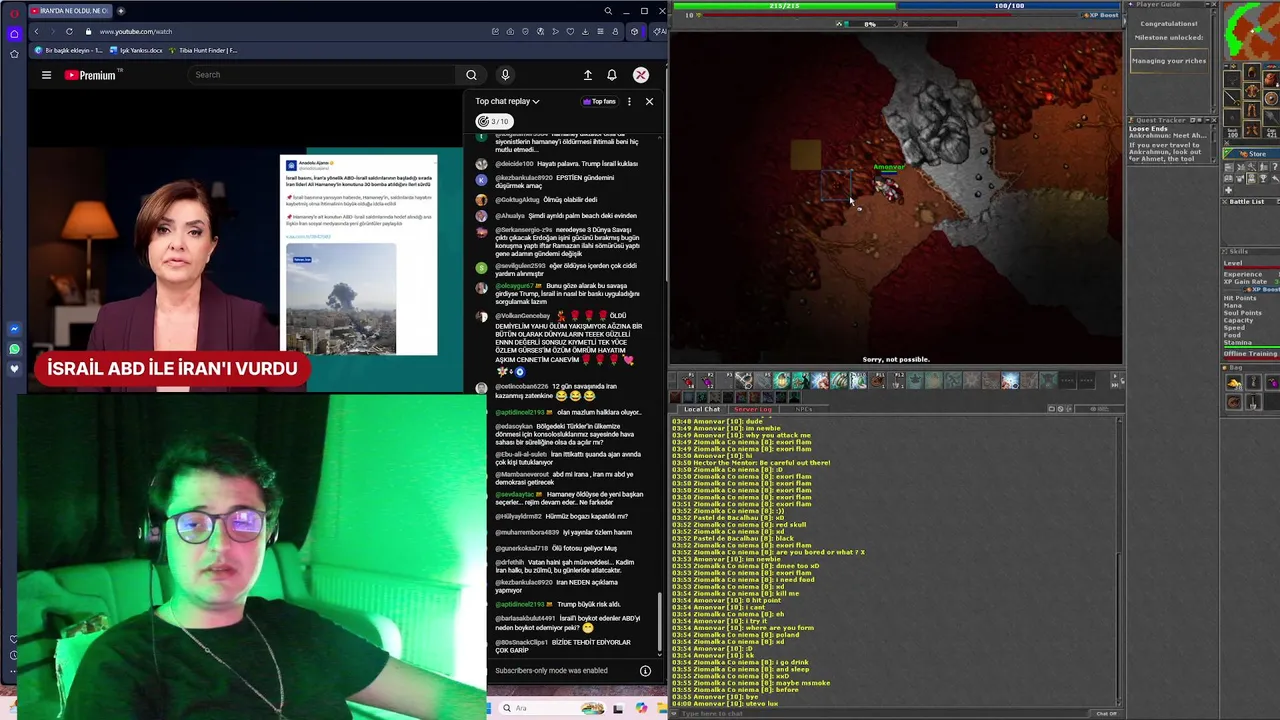
Task: Open commenter @GoktugAktug in chat
Action: (x=517, y=200)
